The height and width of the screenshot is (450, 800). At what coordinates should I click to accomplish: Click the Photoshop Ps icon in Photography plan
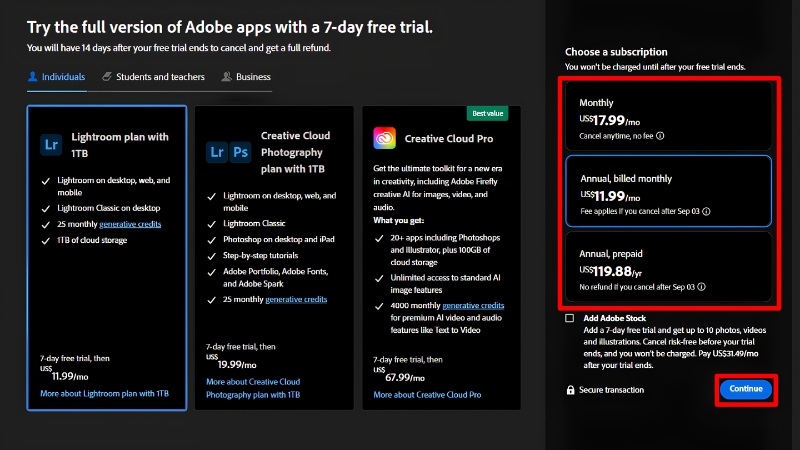click(x=240, y=152)
